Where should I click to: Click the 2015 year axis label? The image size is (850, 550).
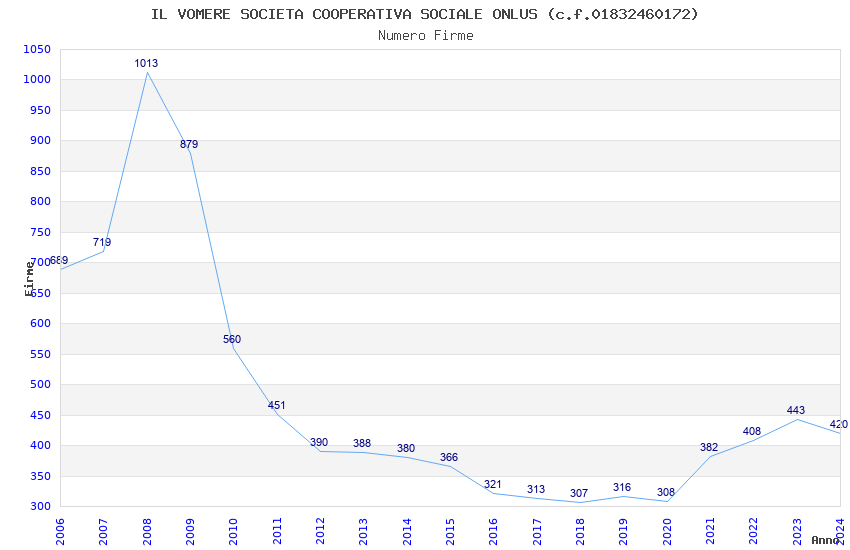click(x=450, y=532)
